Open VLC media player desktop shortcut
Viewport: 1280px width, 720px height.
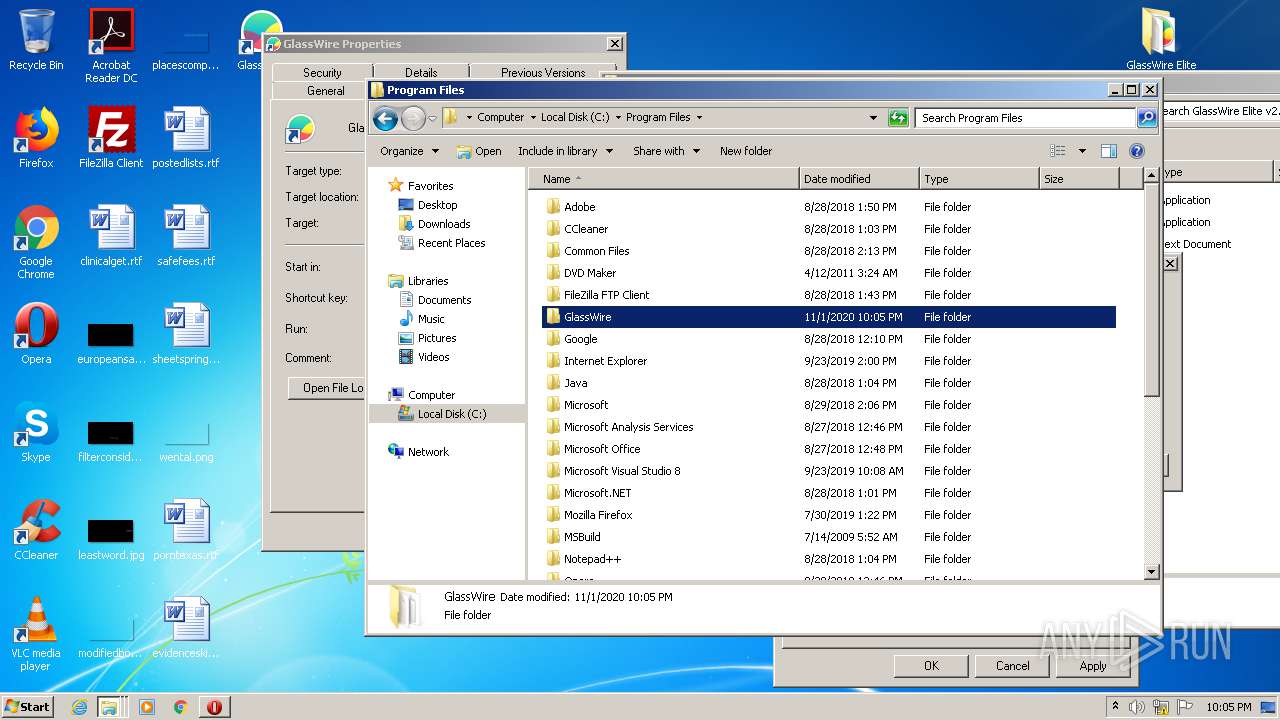(x=36, y=633)
